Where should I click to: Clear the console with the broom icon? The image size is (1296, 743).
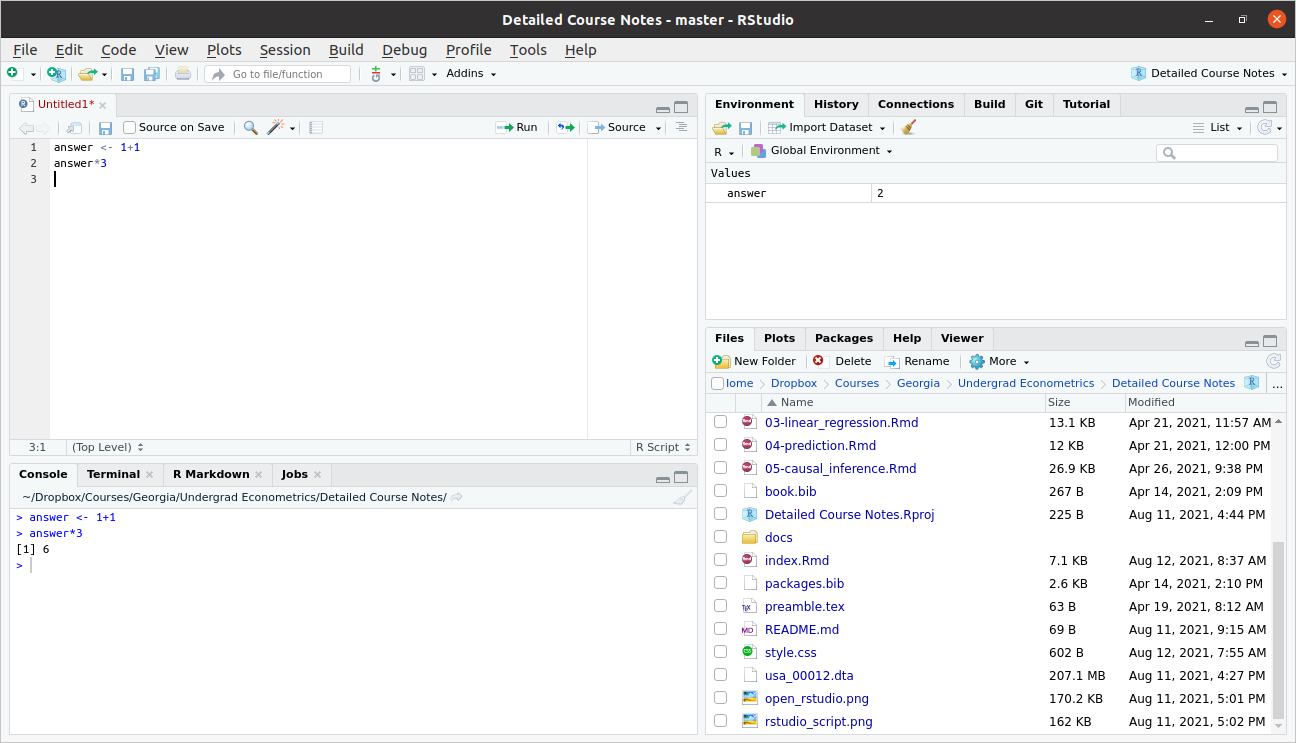point(682,498)
